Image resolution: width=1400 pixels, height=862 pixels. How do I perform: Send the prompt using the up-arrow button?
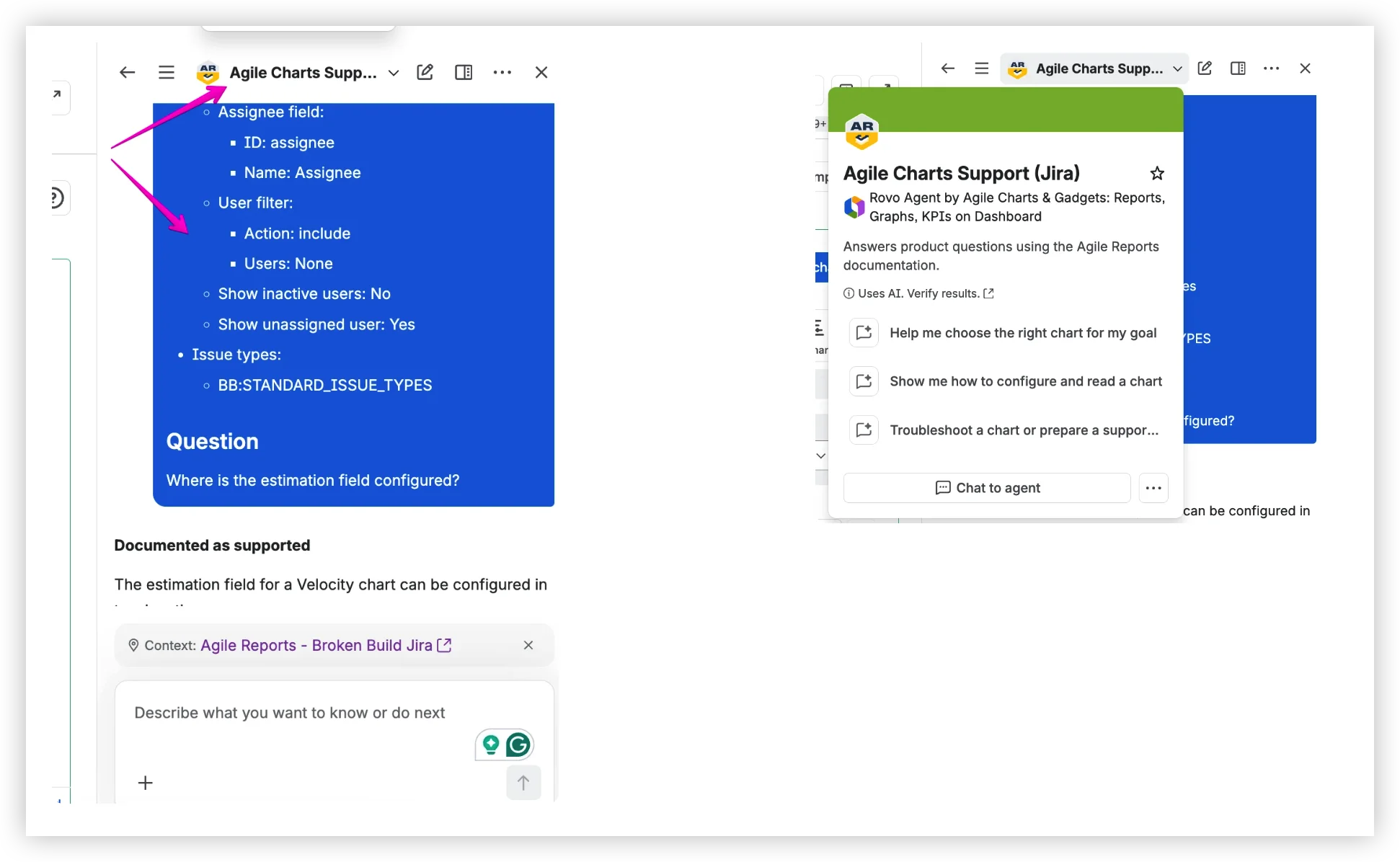523,783
